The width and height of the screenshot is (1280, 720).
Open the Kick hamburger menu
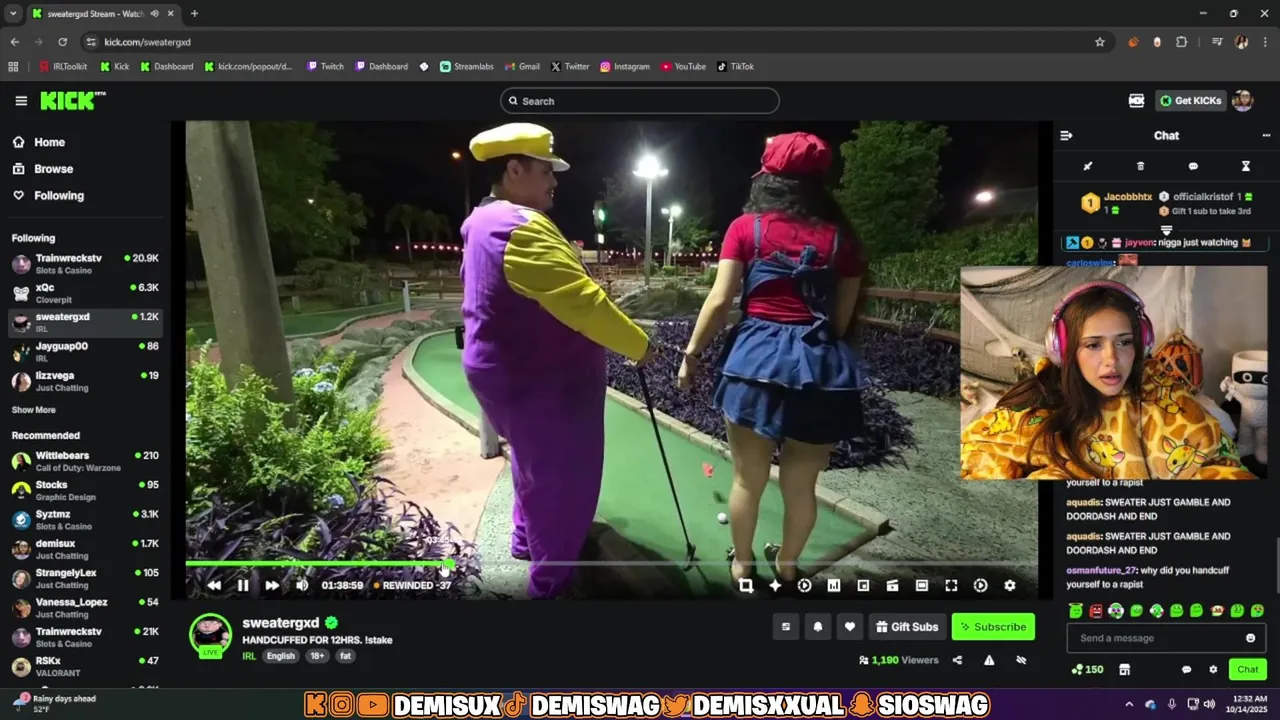click(21, 101)
